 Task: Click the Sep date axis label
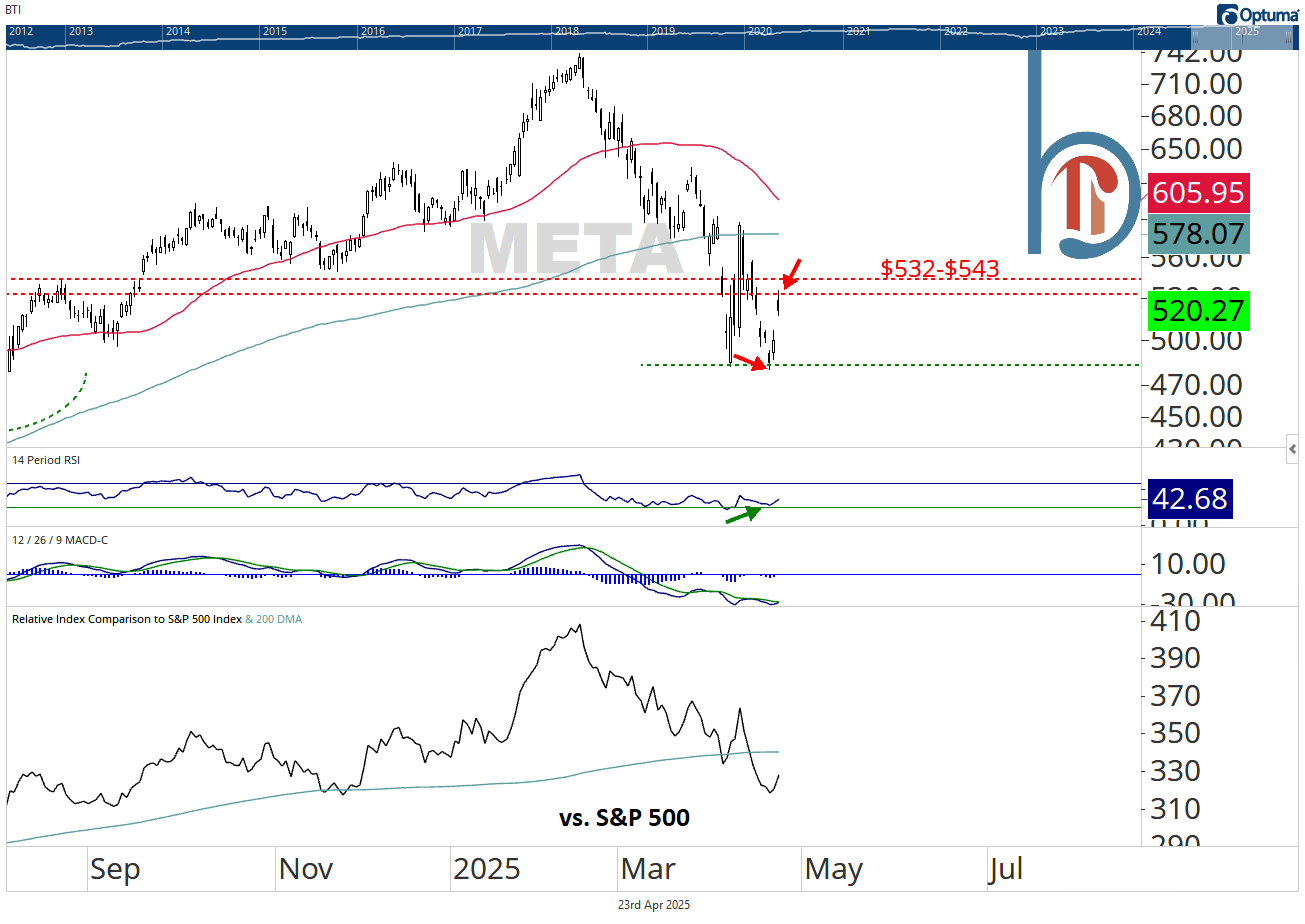[x=114, y=870]
